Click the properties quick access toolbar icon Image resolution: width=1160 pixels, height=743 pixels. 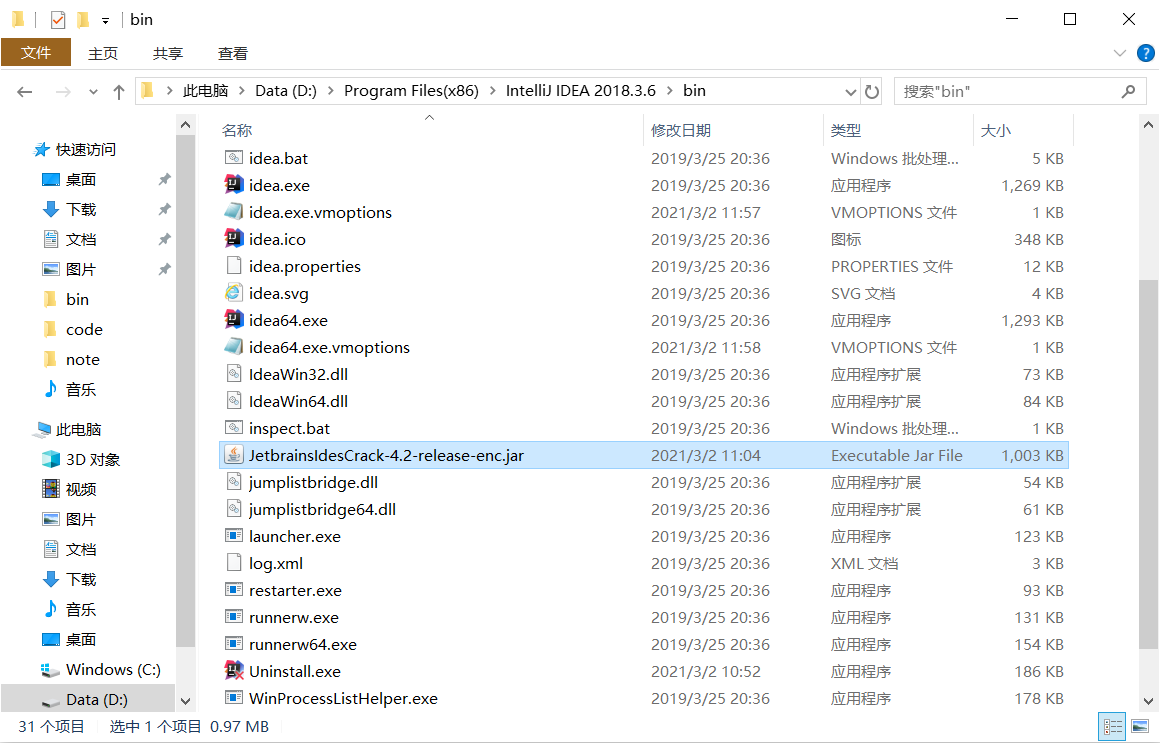(58, 20)
